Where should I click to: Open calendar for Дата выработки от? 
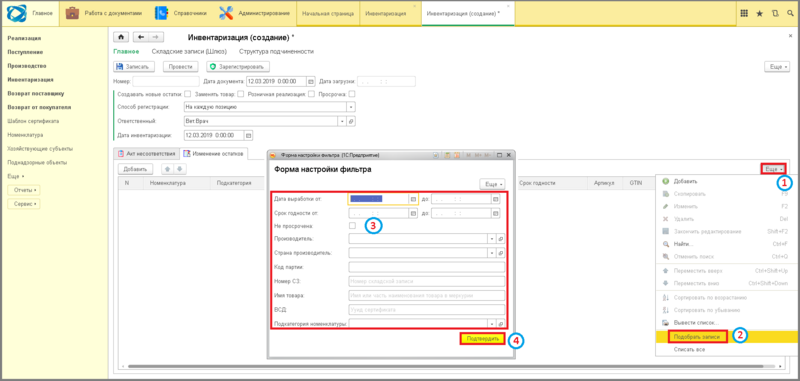413,199
